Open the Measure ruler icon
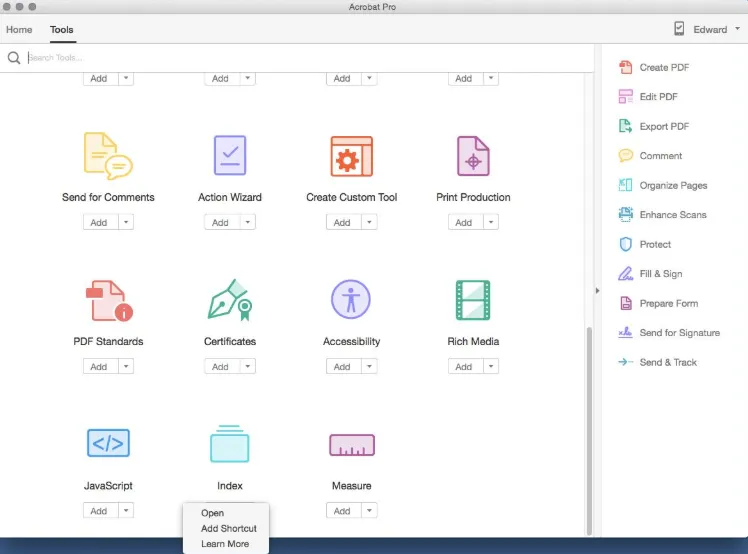 click(352, 445)
